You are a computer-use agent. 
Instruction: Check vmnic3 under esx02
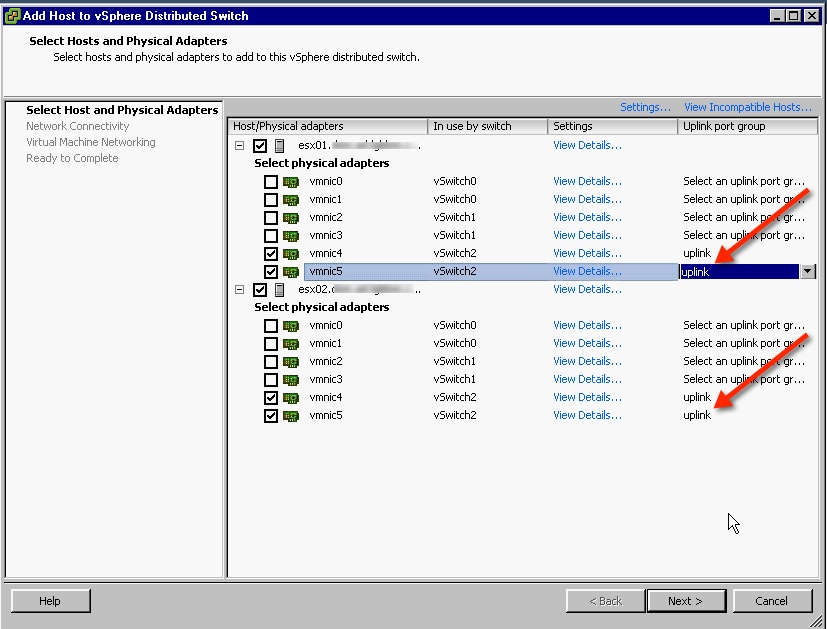(x=271, y=380)
